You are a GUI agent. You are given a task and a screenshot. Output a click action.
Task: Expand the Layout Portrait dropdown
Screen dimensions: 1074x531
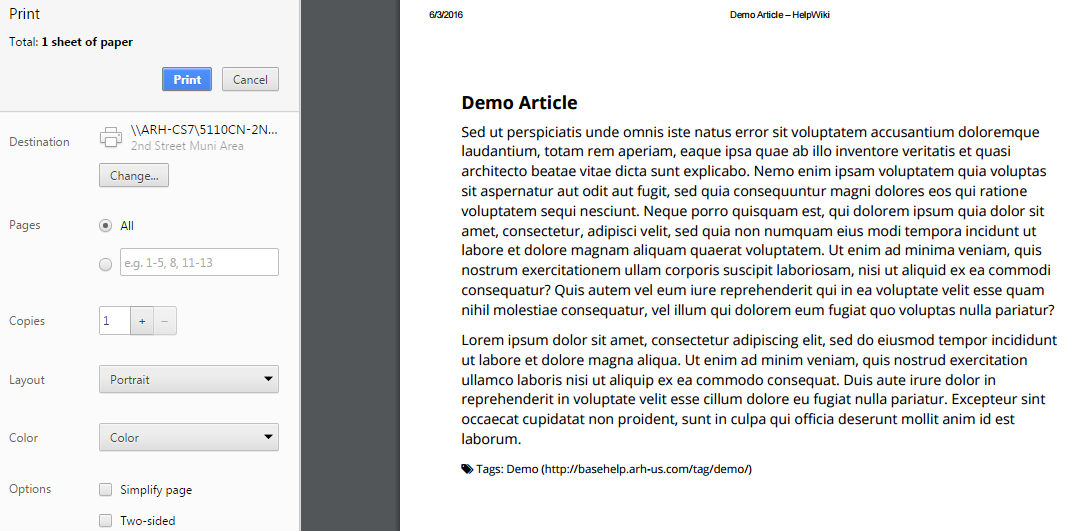click(x=188, y=380)
